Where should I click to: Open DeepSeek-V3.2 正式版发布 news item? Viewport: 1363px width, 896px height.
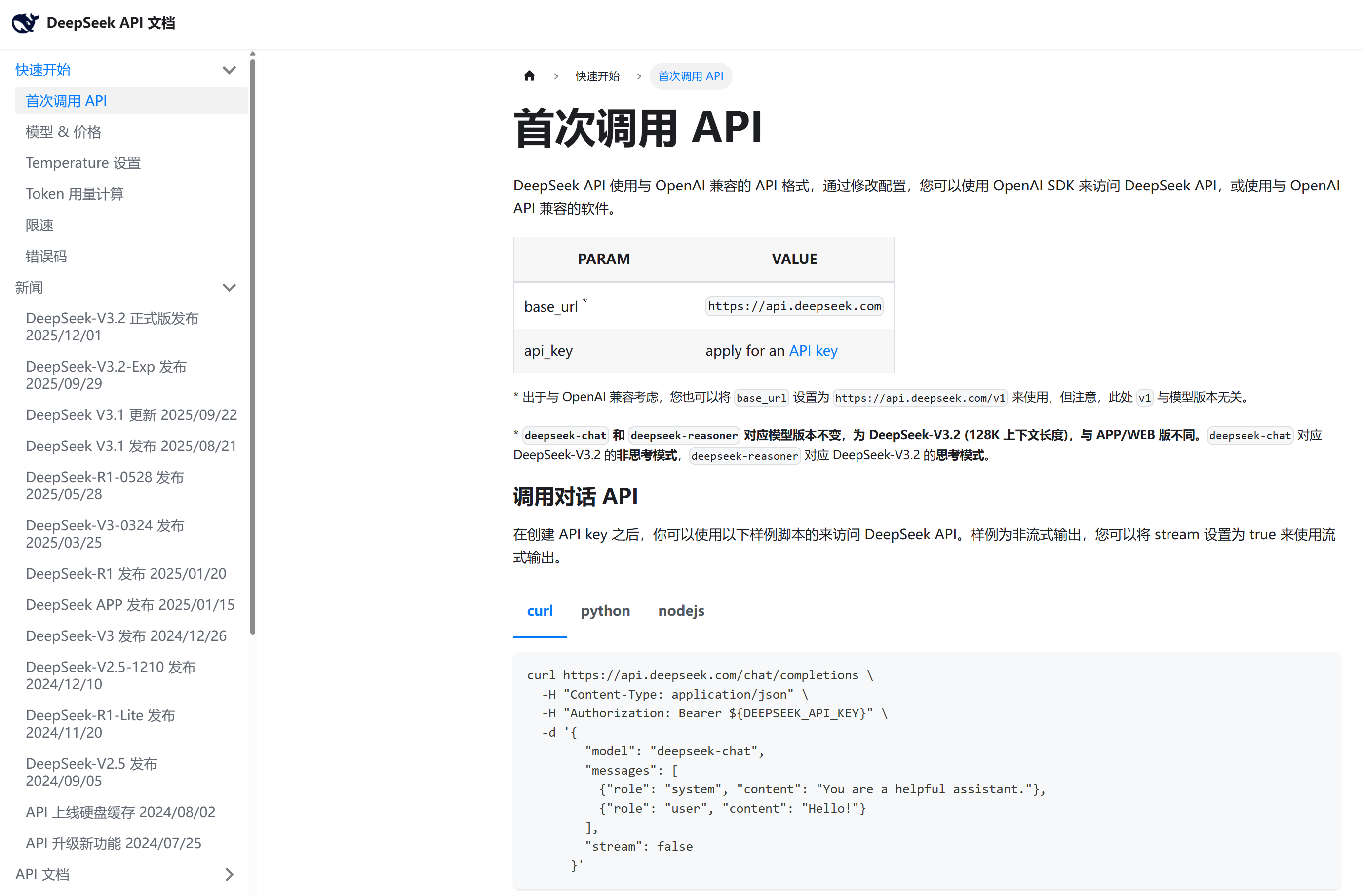pyautogui.click(x=112, y=326)
